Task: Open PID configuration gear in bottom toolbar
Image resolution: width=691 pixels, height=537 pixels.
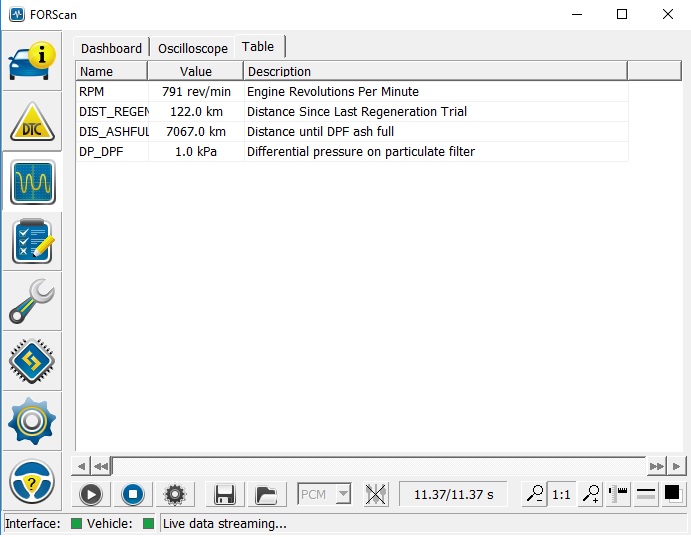Action: (x=175, y=494)
